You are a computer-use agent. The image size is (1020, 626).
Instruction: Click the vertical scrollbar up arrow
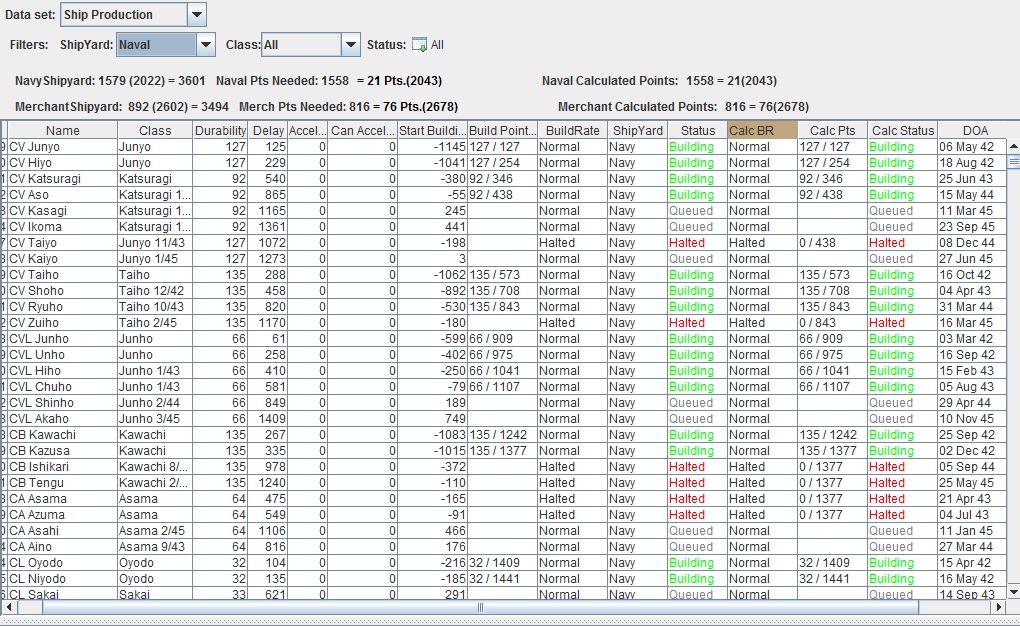[1013, 146]
